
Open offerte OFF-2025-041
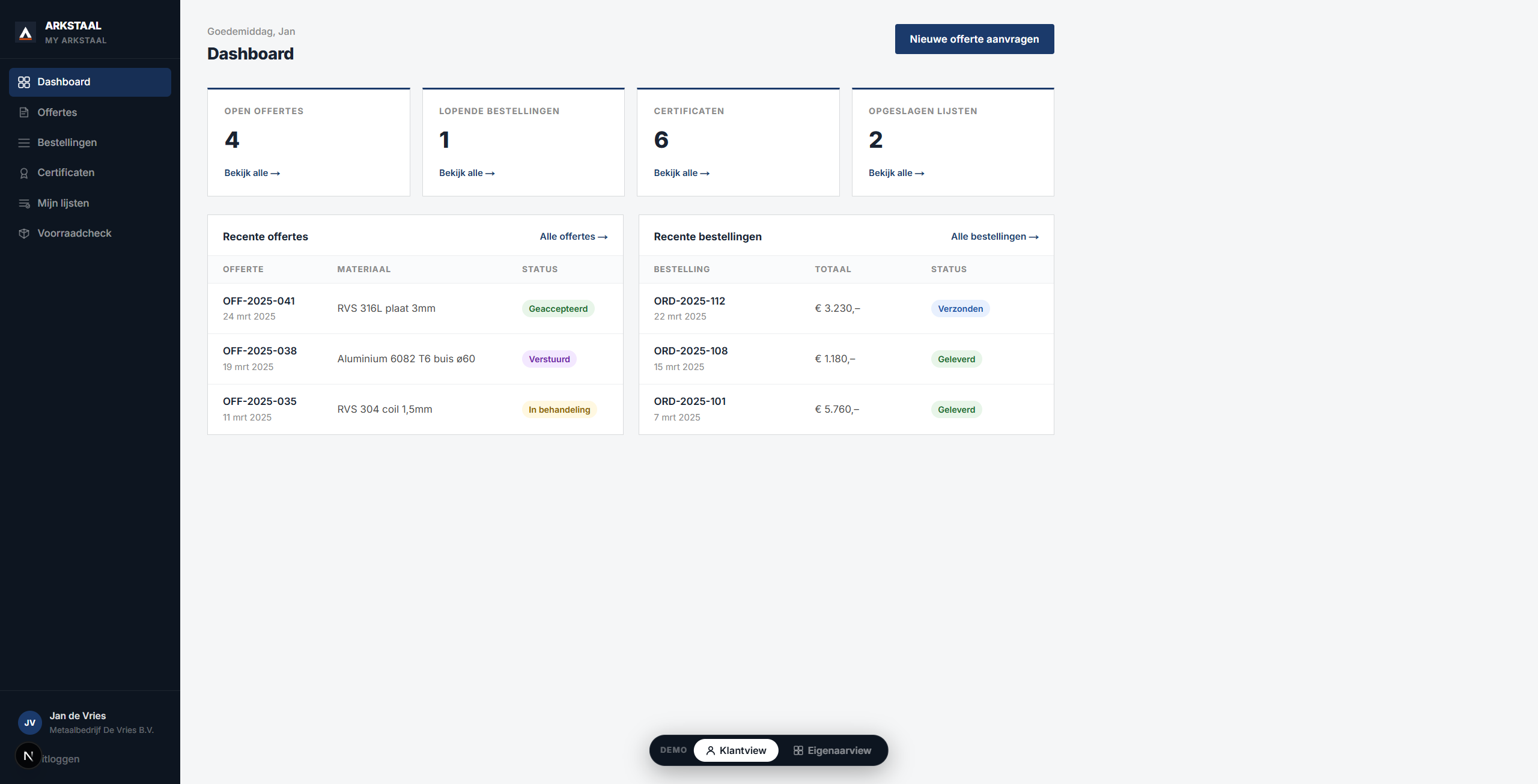tap(258, 301)
